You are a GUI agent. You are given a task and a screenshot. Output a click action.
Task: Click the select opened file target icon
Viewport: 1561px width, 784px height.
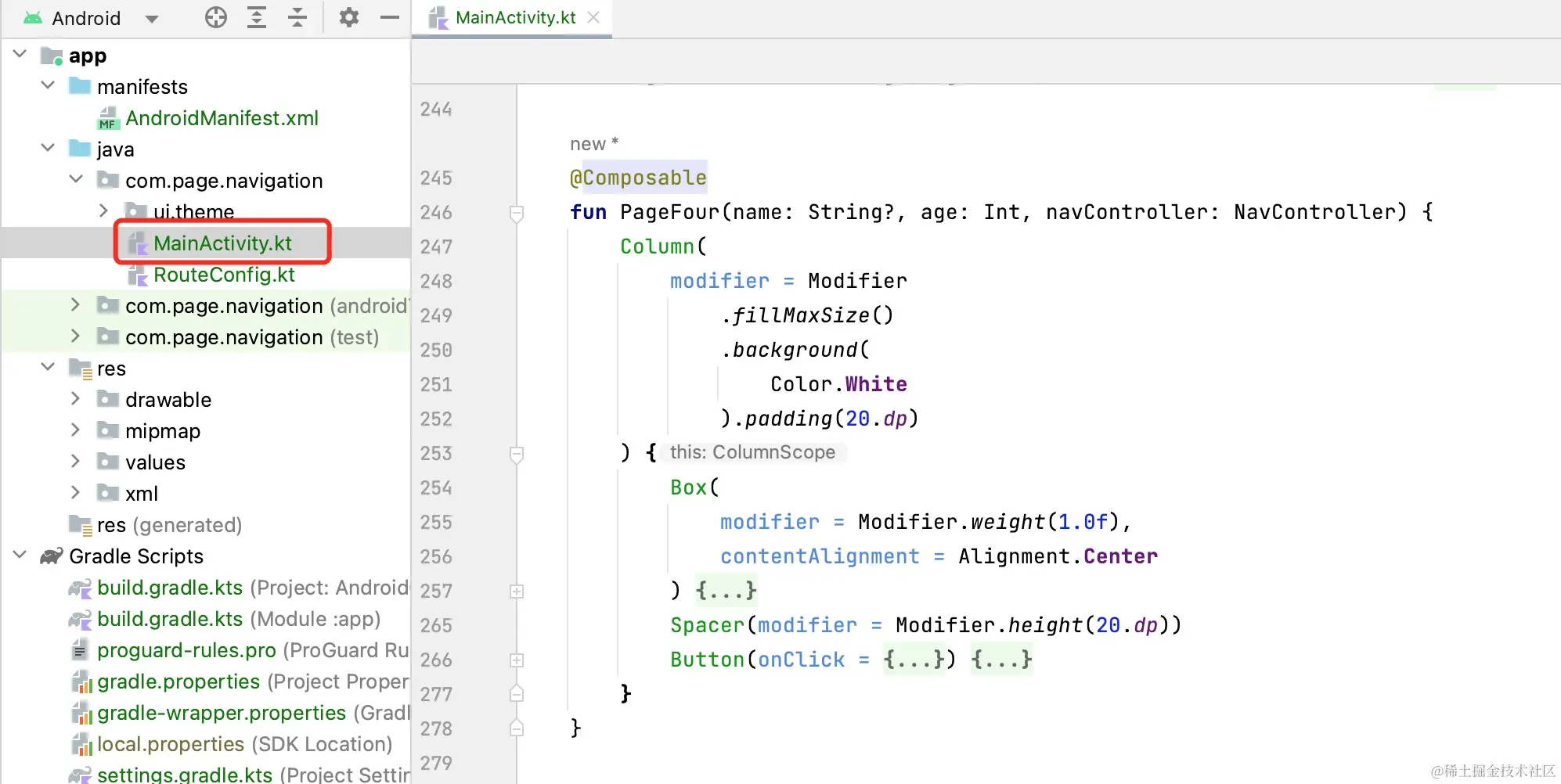click(216, 17)
